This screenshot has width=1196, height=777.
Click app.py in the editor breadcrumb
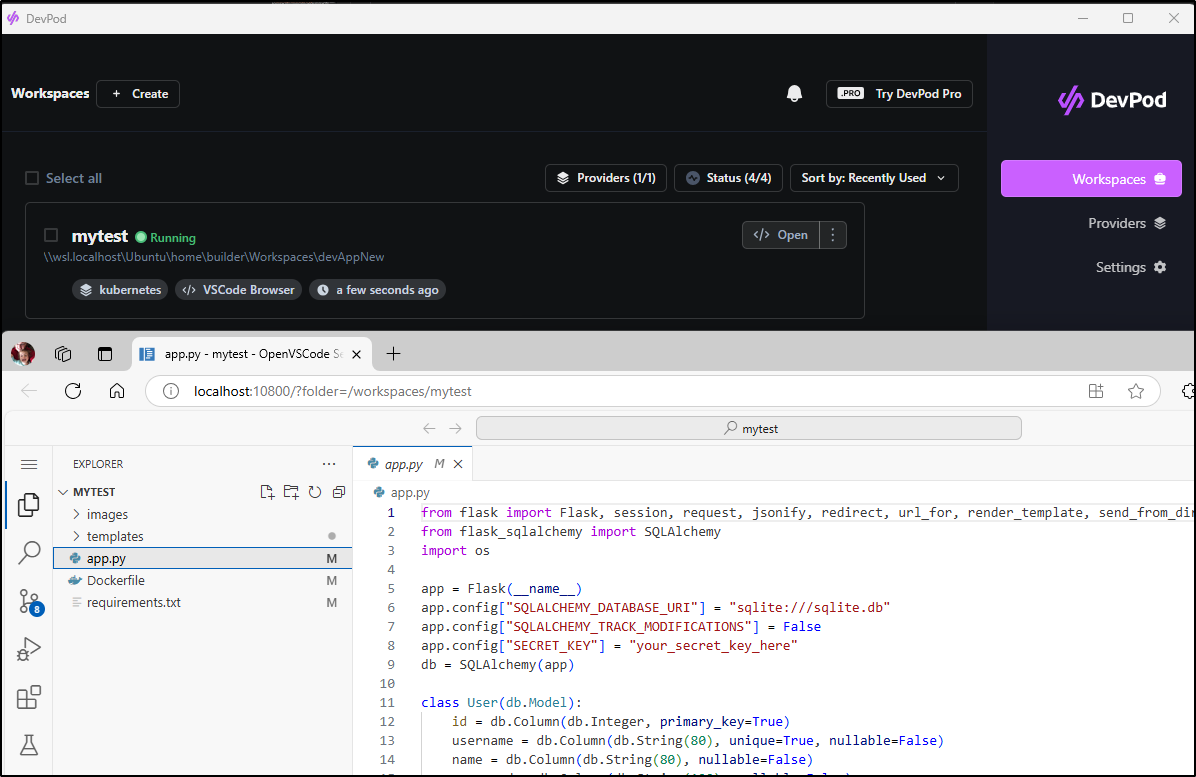(x=402, y=493)
